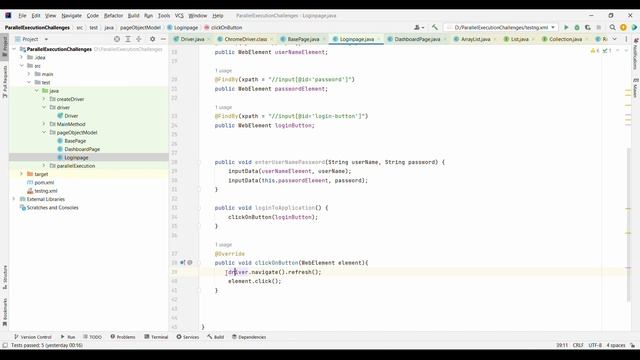Switch to BasePage.java tab

coord(303,39)
